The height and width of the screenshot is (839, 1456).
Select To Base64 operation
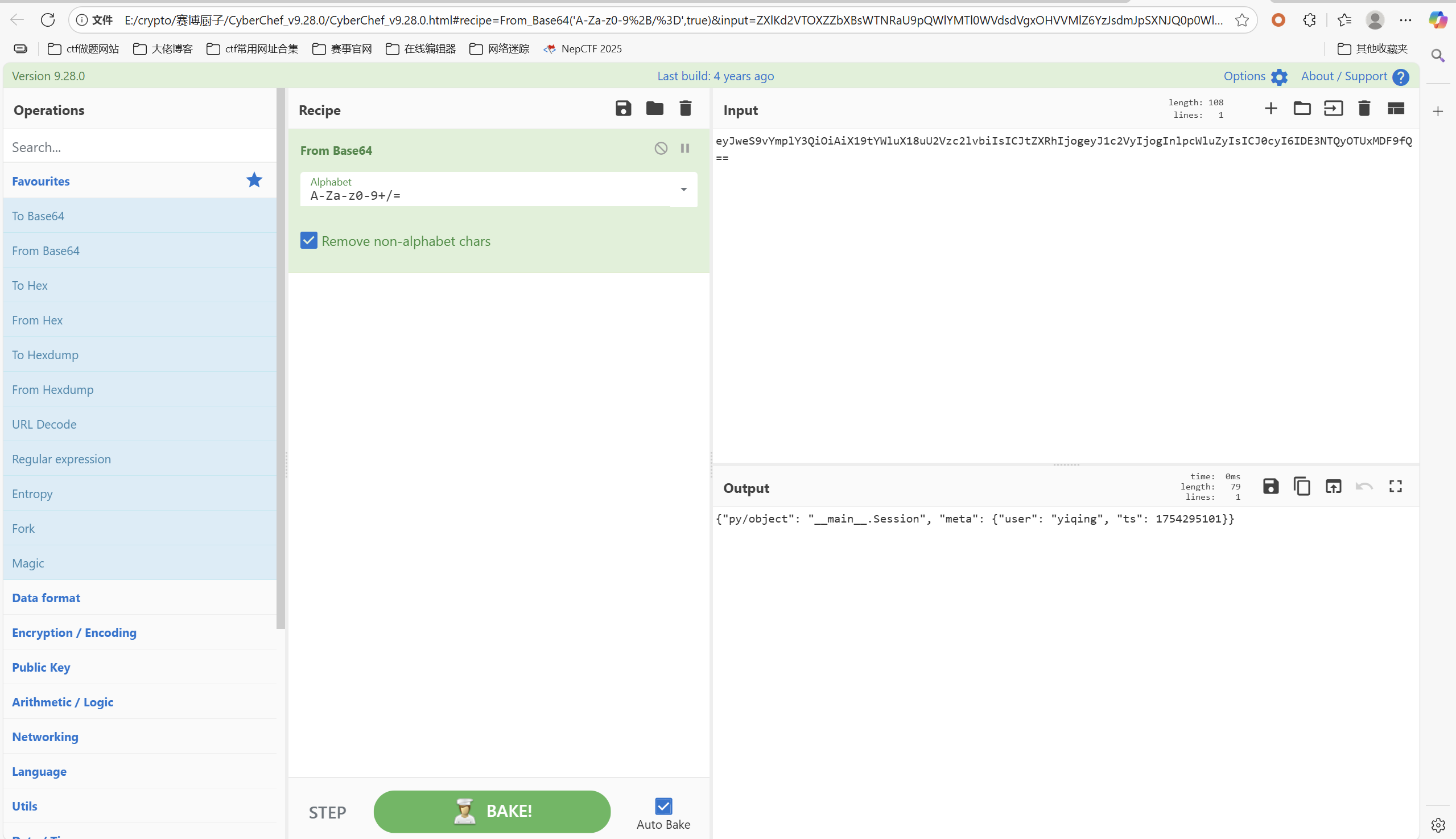pyautogui.click(x=140, y=216)
